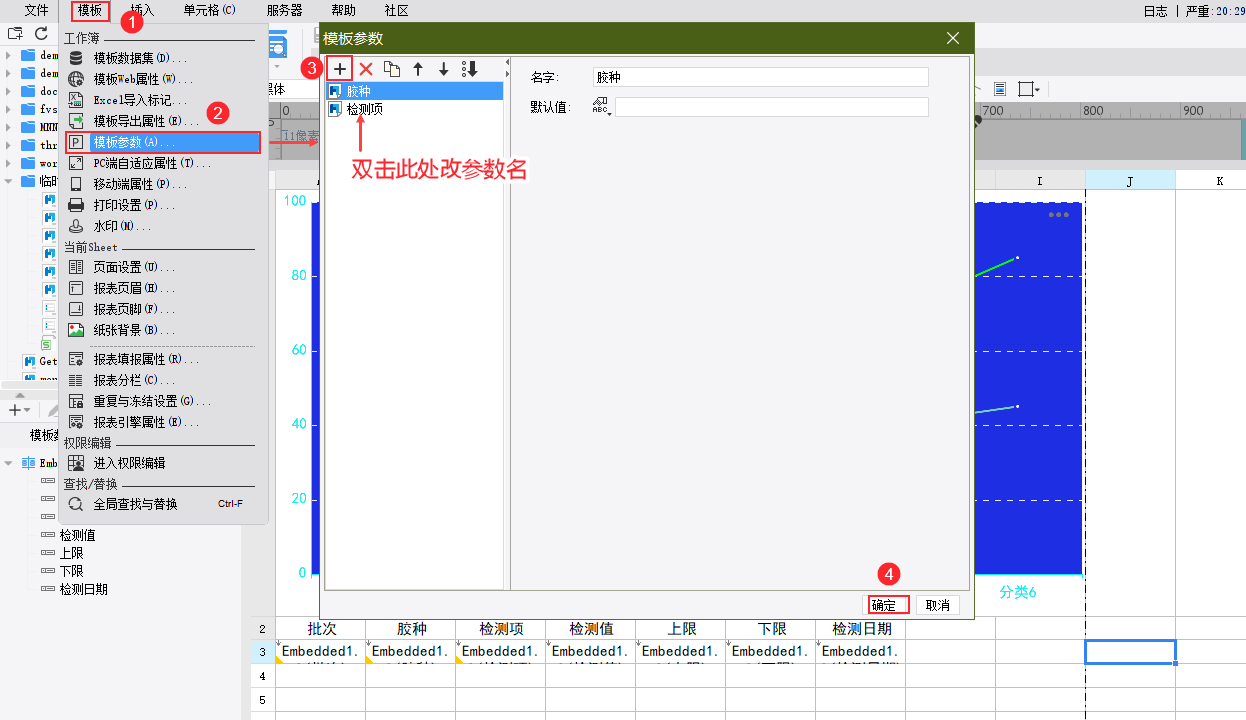The image size is (1246, 720).
Task: Confirm the template parameters with 确定
Action: click(x=886, y=604)
